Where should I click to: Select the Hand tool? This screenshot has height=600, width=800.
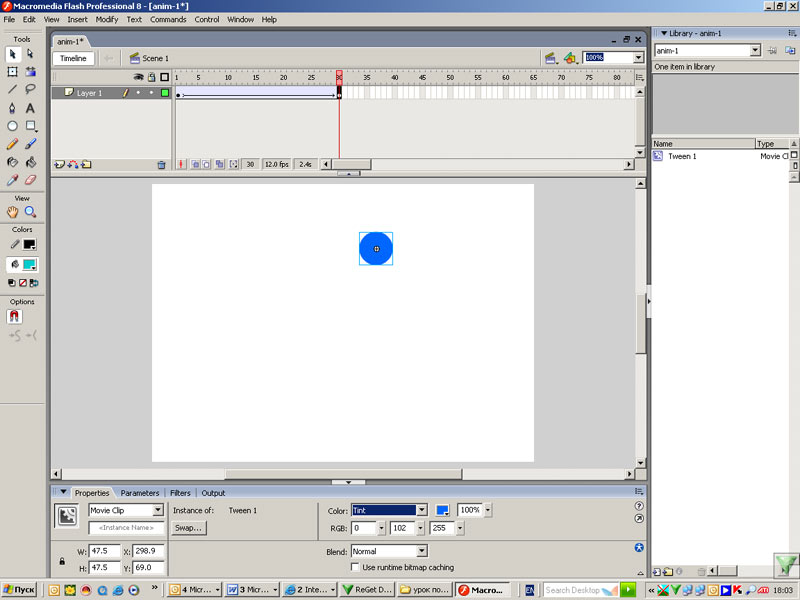[x=12, y=212]
